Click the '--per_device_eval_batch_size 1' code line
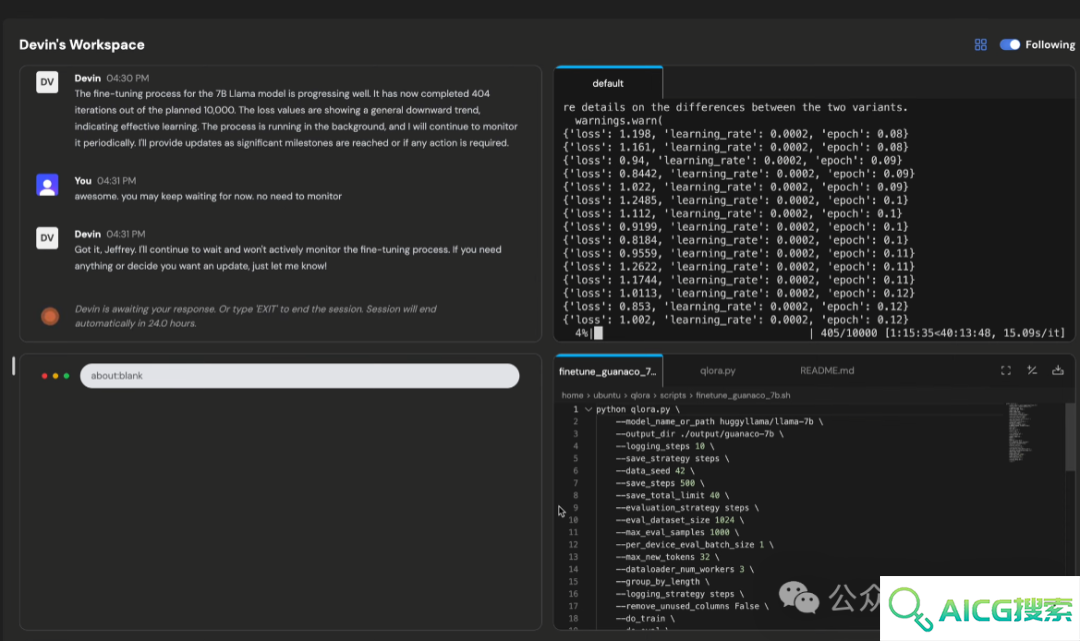Viewport: 1080px width, 641px height. click(x=694, y=545)
